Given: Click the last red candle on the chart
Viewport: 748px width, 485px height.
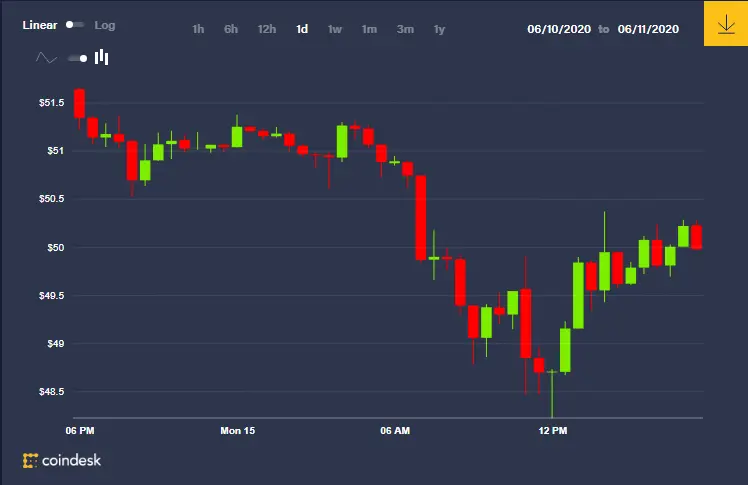Looking at the screenshot, I should tap(696, 237).
